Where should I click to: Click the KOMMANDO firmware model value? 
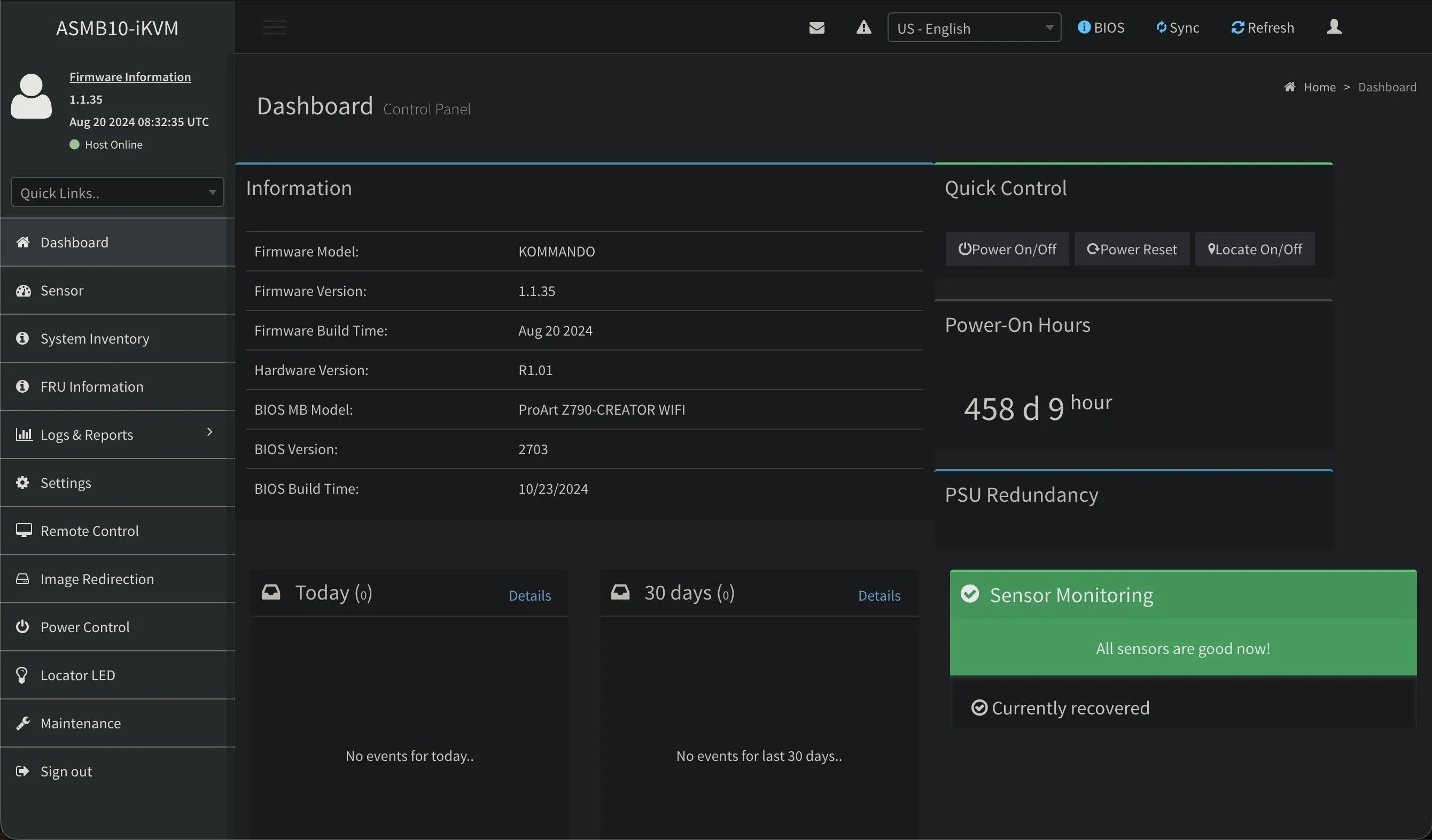coord(556,251)
